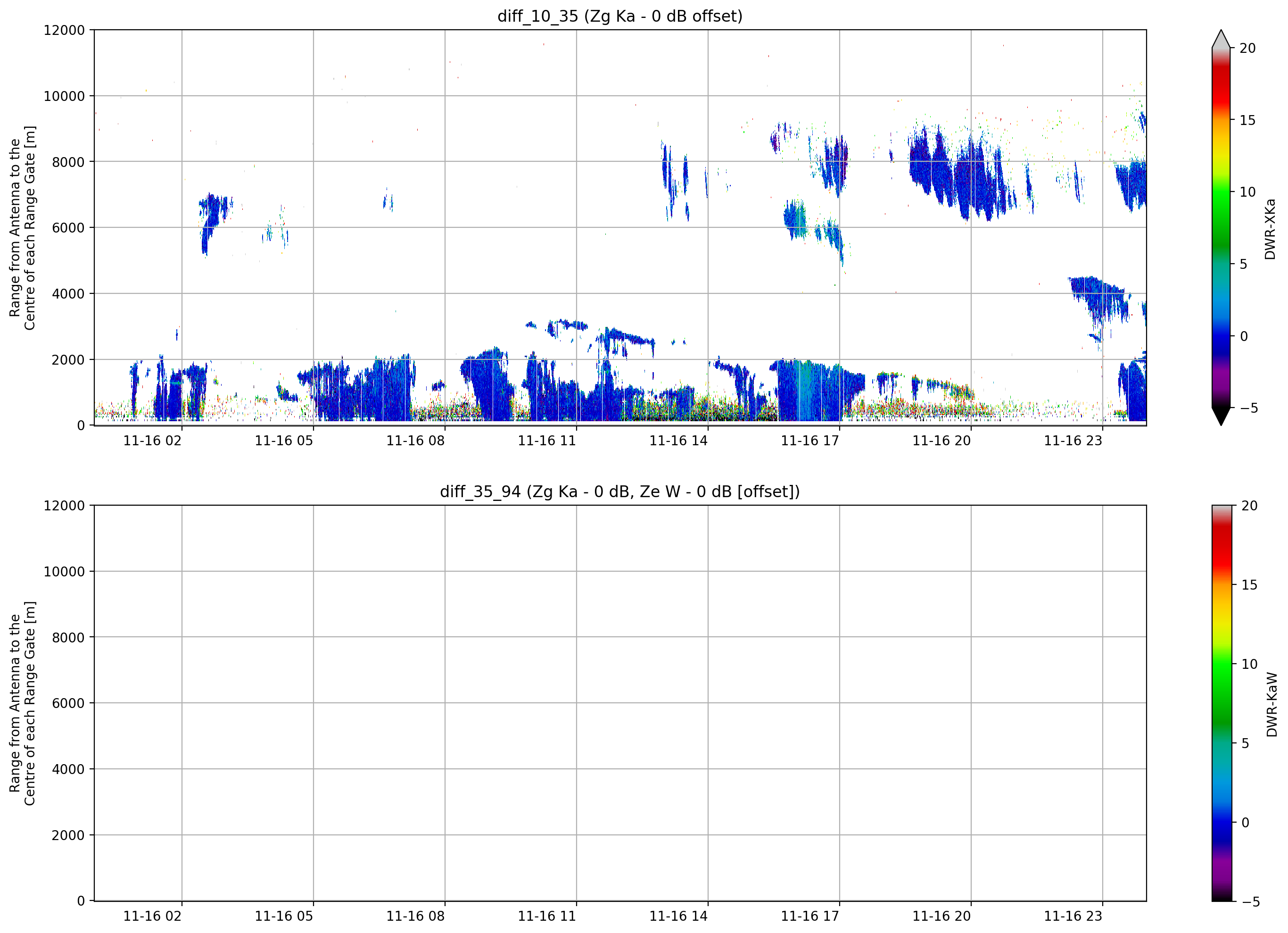Viewport: 1288px width, 933px height.
Task: Click the "10" tick on DWR-XKa colorbar
Action: pyautogui.click(x=1247, y=192)
